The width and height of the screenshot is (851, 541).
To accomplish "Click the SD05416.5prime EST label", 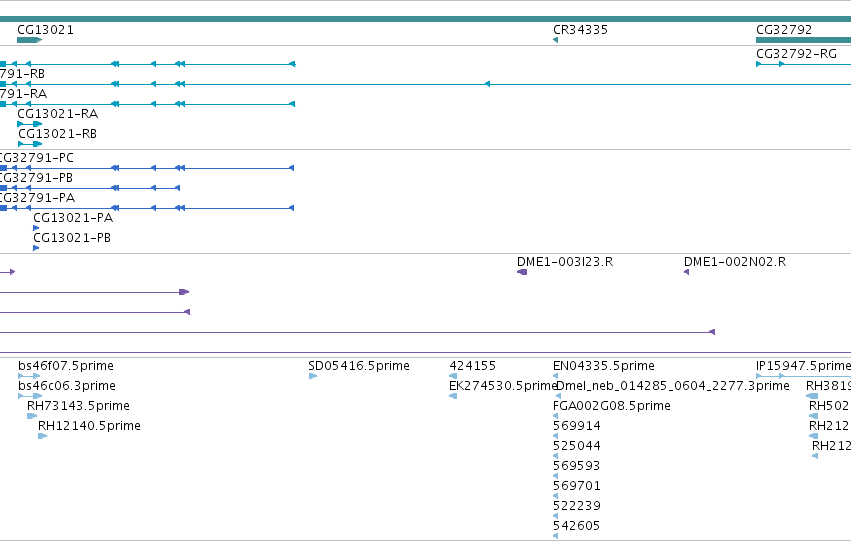I will pos(359,366).
